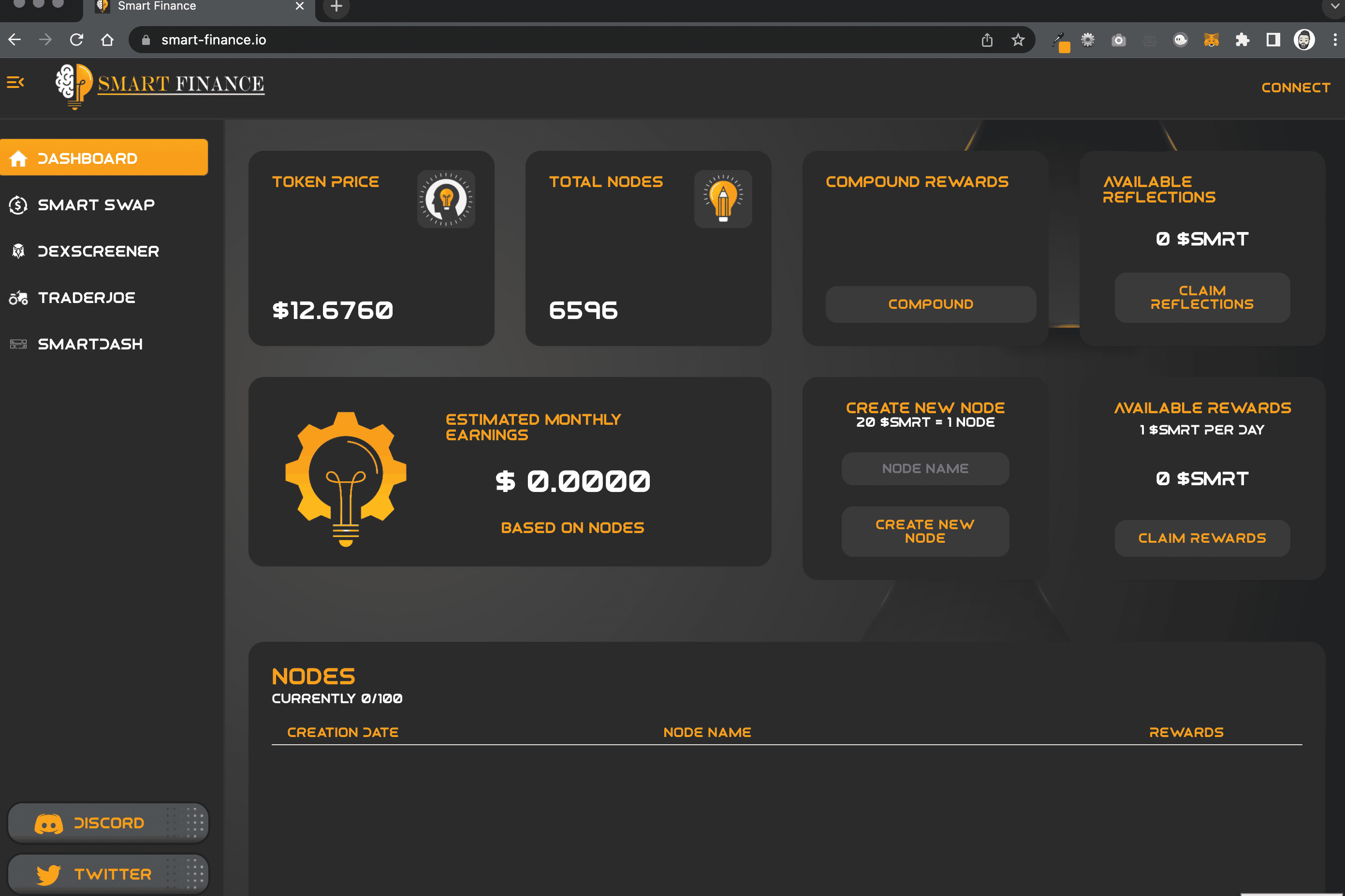1345x896 pixels.
Task: Click the Discord logo icon
Action: pyautogui.click(x=48, y=823)
